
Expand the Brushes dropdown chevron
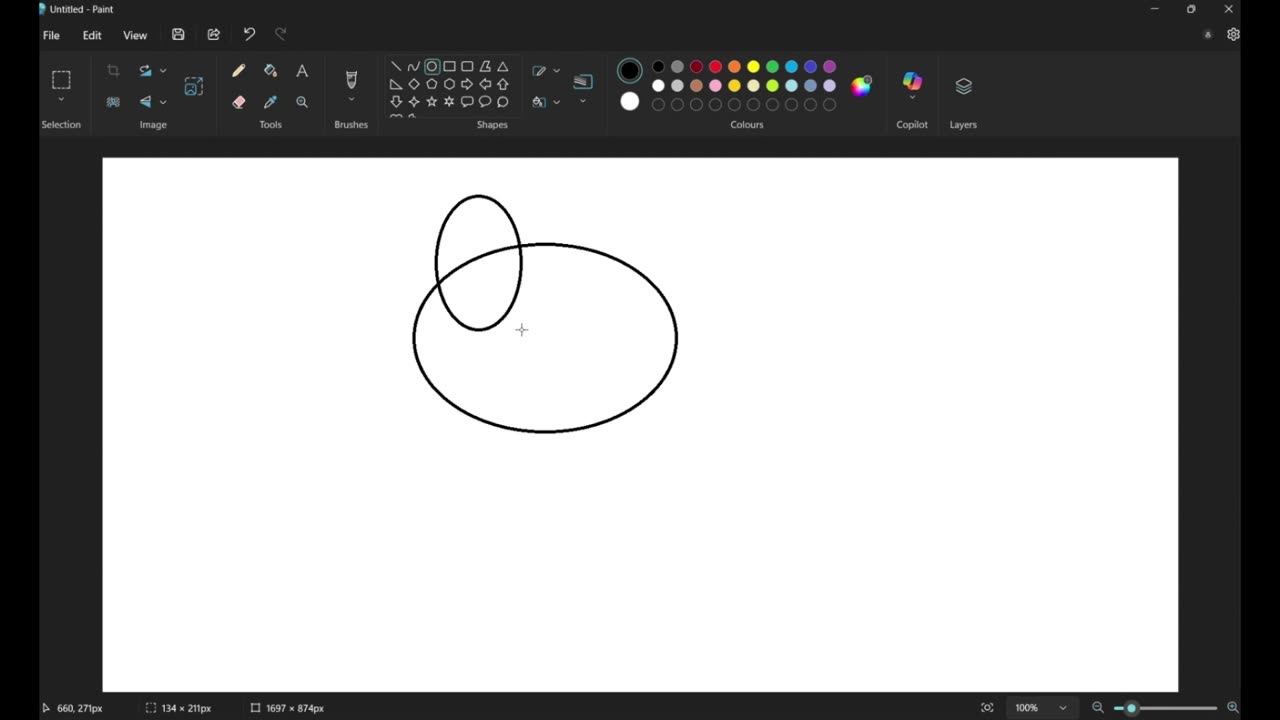click(351, 100)
